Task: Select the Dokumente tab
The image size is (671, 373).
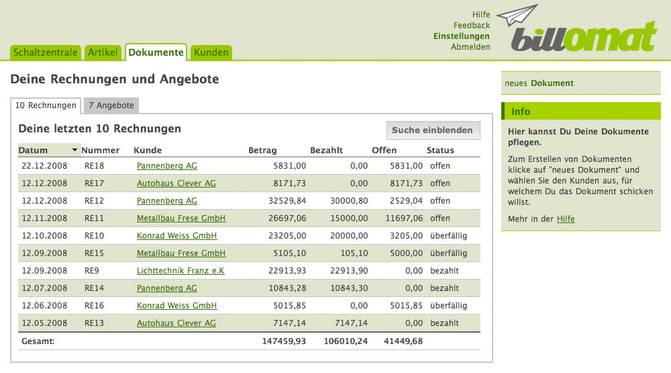Action: tap(156, 52)
